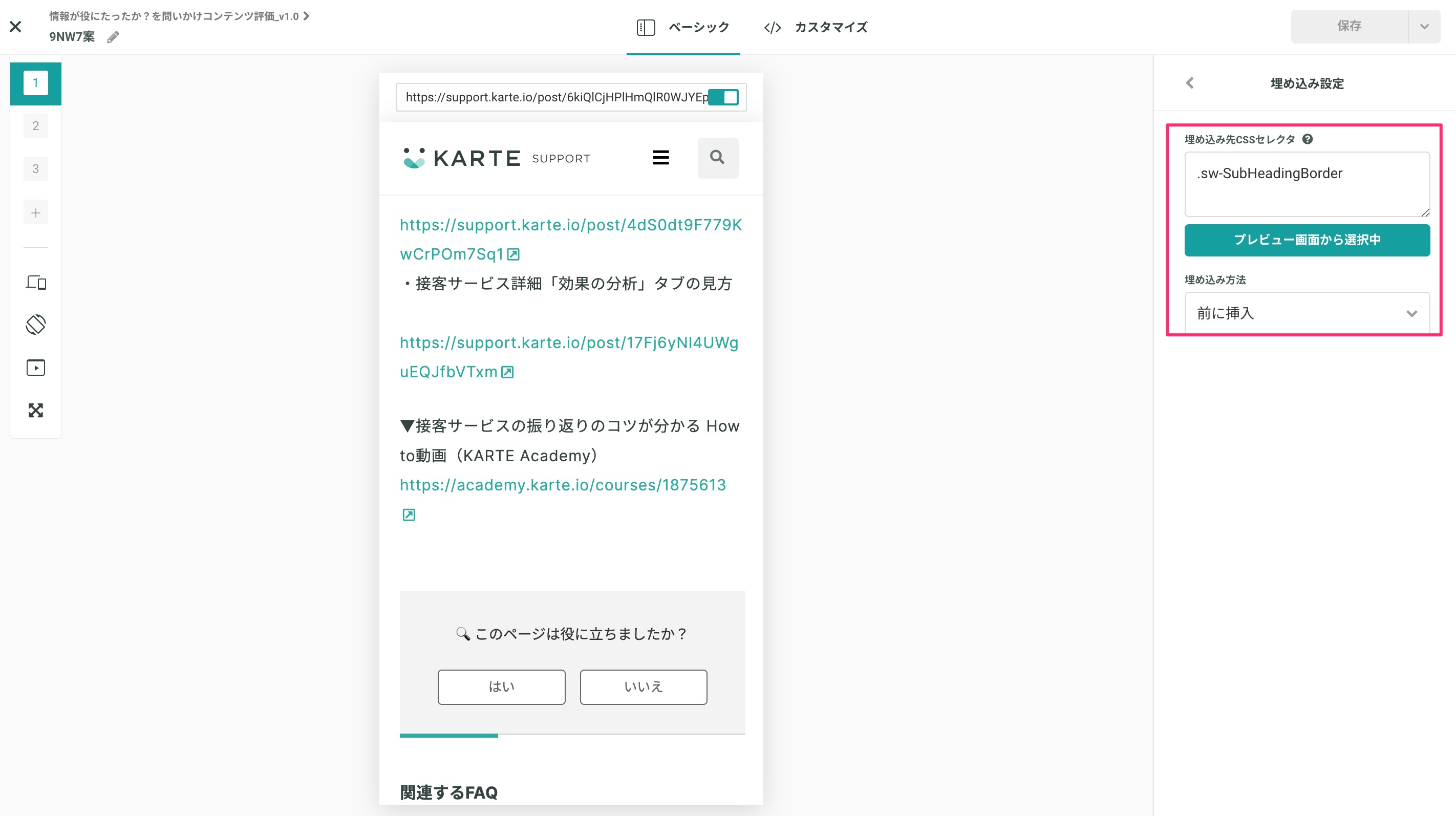Select step 1 in the left sidebar

[x=36, y=83]
